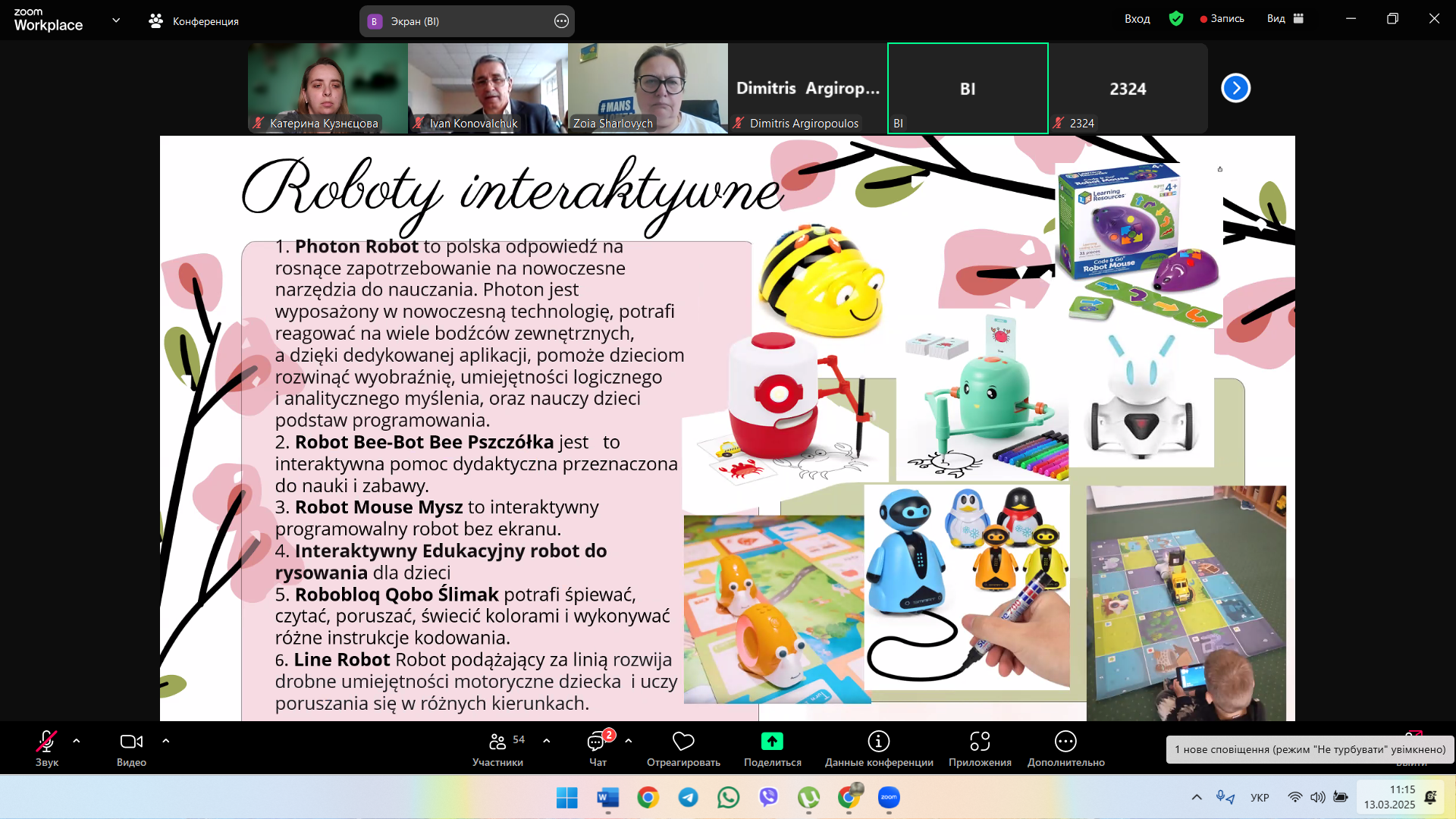This screenshot has height=819, width=1456.
Task: Open Microsoft Word from the taskbar
Action: pyautogui.click(x=608, y=798)
